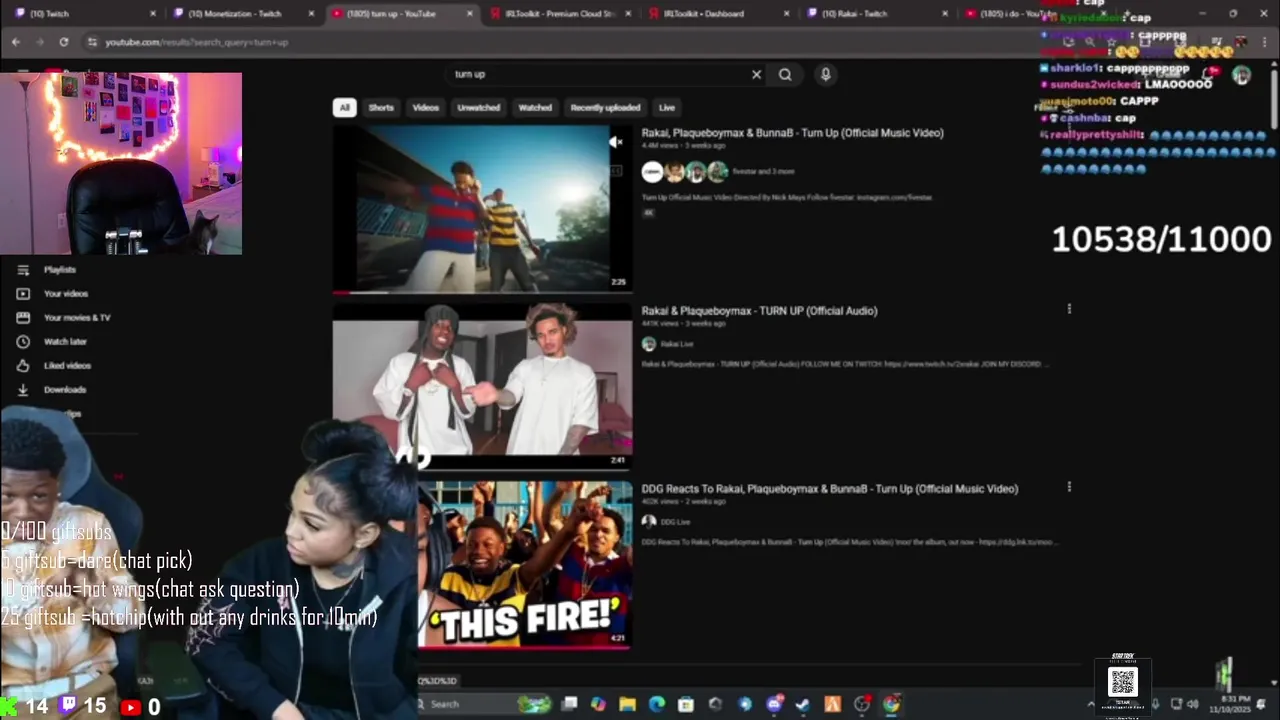The image size is (1280, 720).
Task: Select the All filter chip
Action: [344, 107]
